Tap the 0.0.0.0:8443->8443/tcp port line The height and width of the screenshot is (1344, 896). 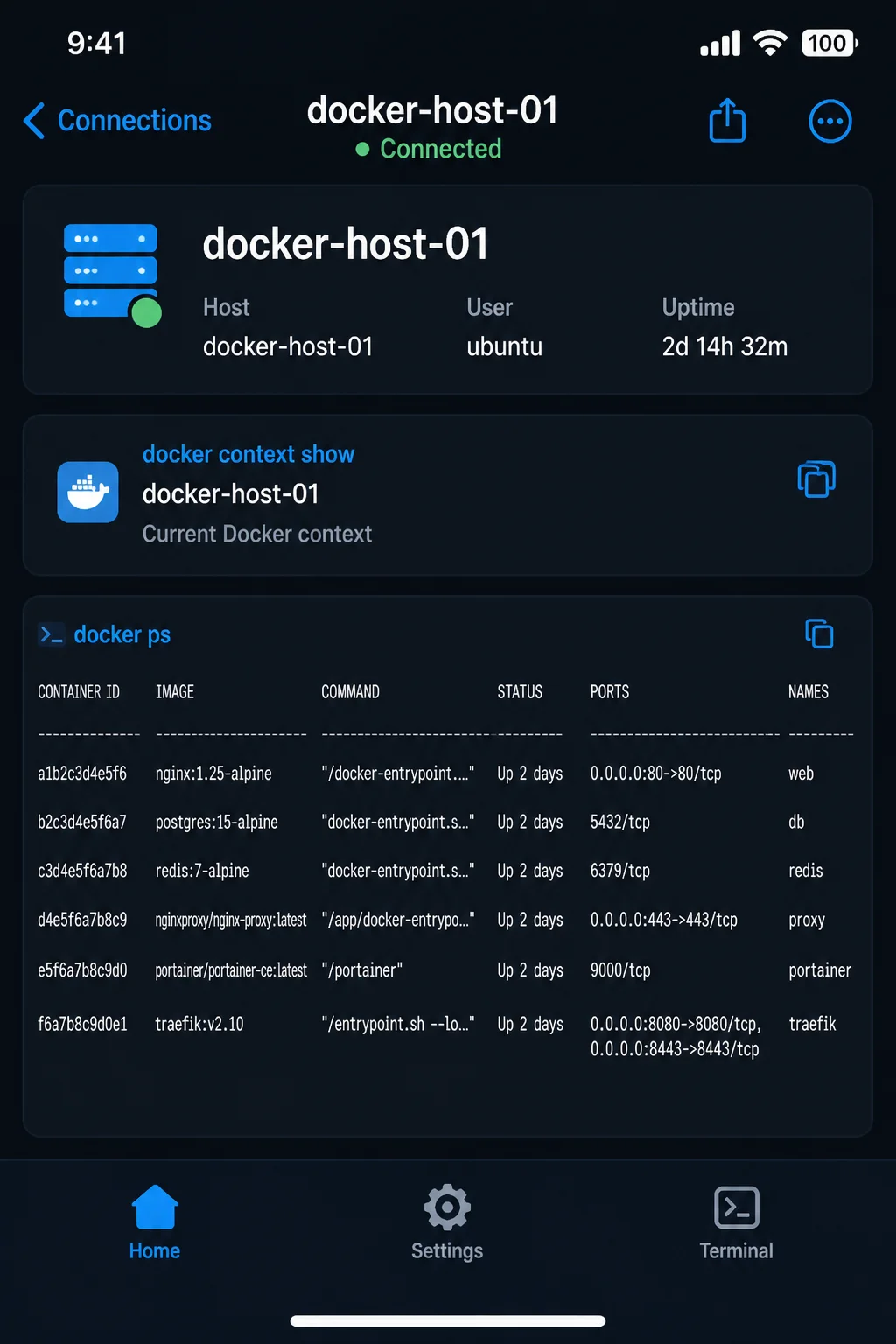coord(675,1049)
